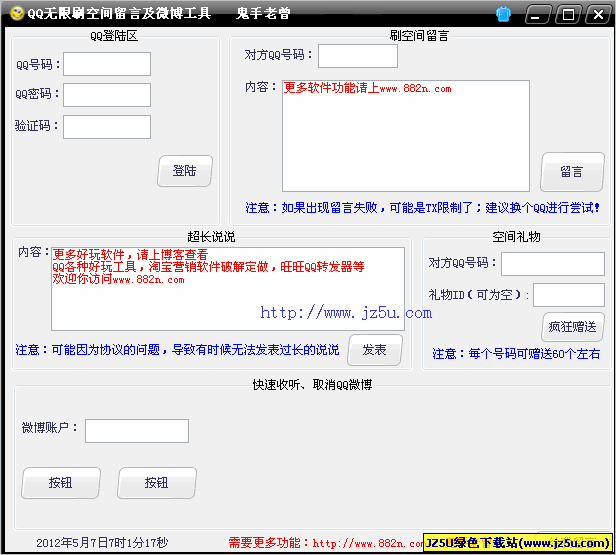Click inside the 超长说说 content text area
616x555 pixels.
tap(228, 289)
